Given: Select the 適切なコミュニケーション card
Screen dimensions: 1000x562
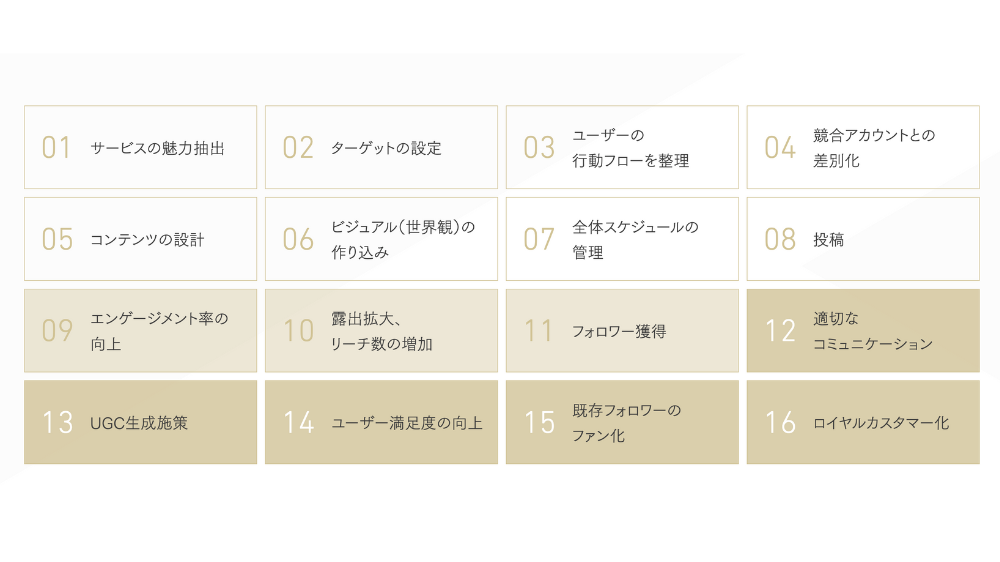Looking at the screenshot, I should tap(863, 331).
